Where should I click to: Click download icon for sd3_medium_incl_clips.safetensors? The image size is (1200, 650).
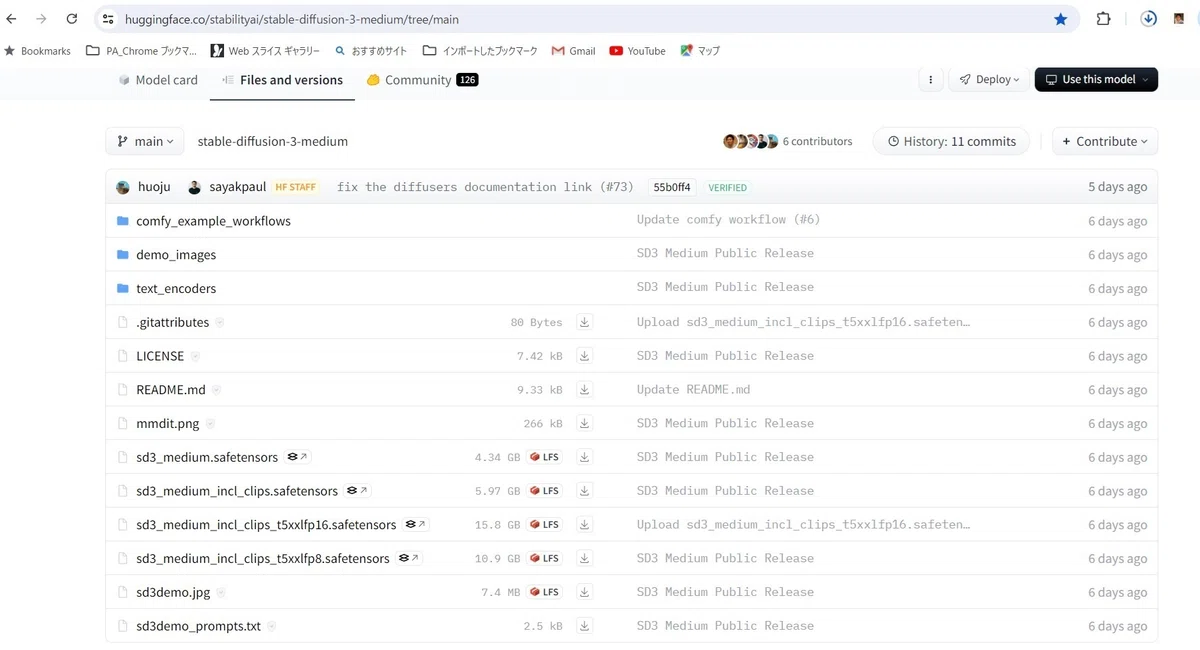tap(585, 491)
